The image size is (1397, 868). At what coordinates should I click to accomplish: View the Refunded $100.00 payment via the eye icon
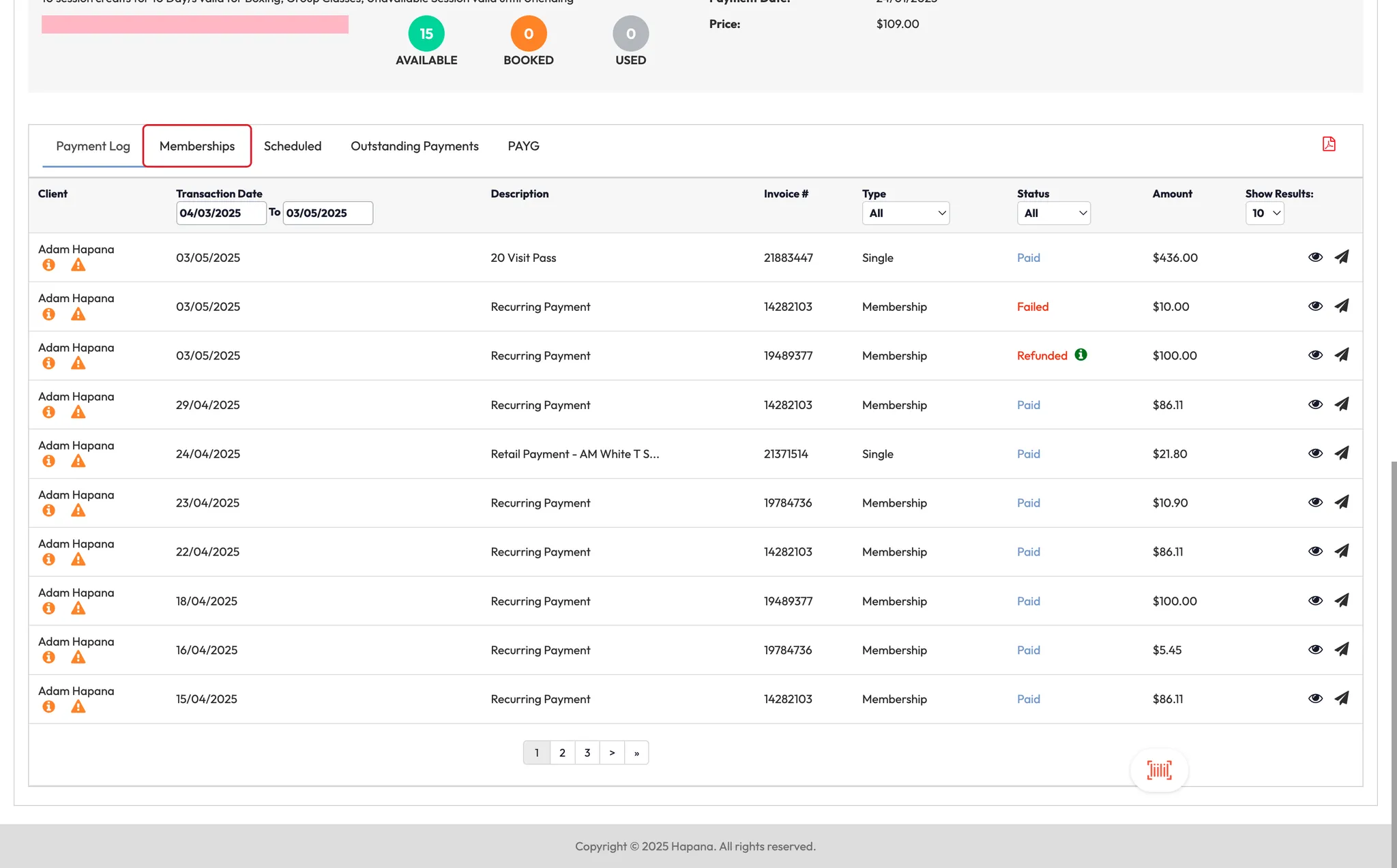click(1315, 355)
